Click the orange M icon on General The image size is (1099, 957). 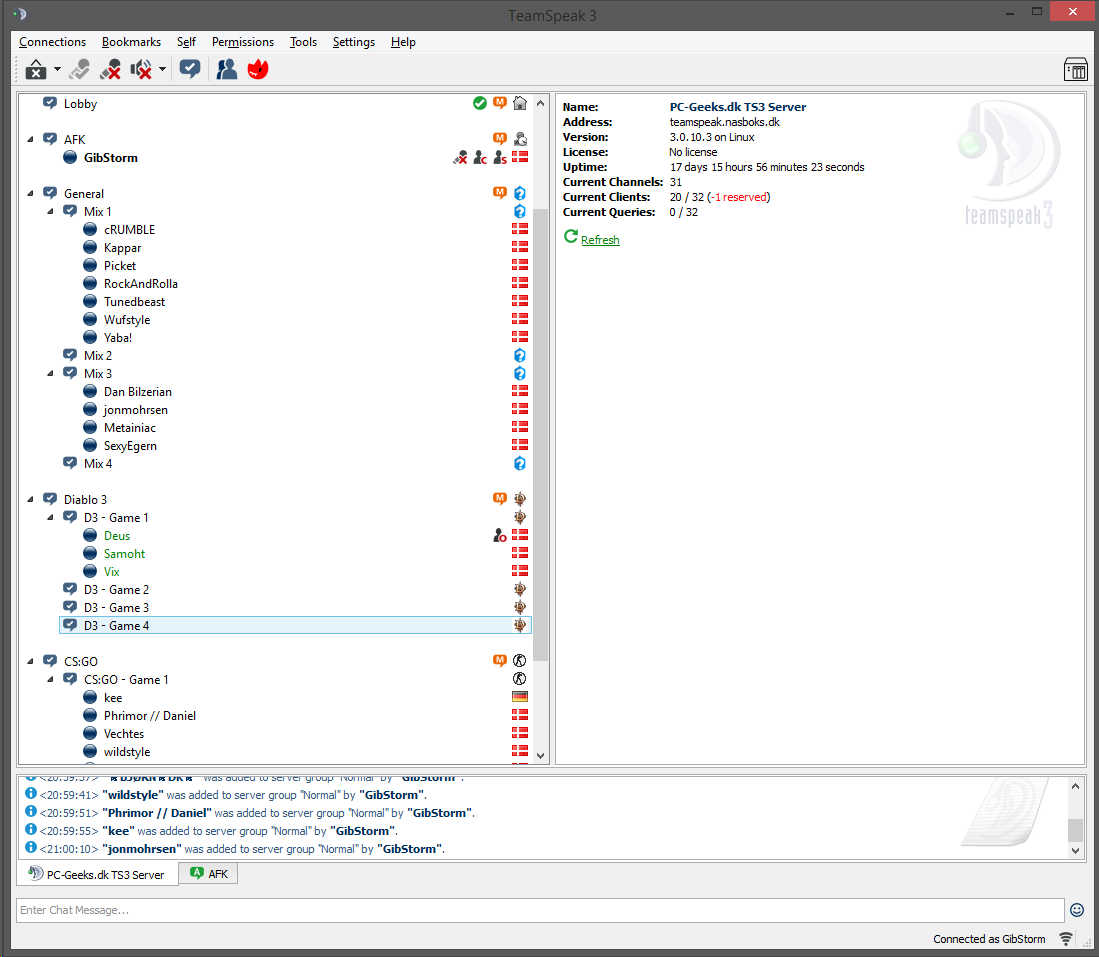(x=500, y=193)
